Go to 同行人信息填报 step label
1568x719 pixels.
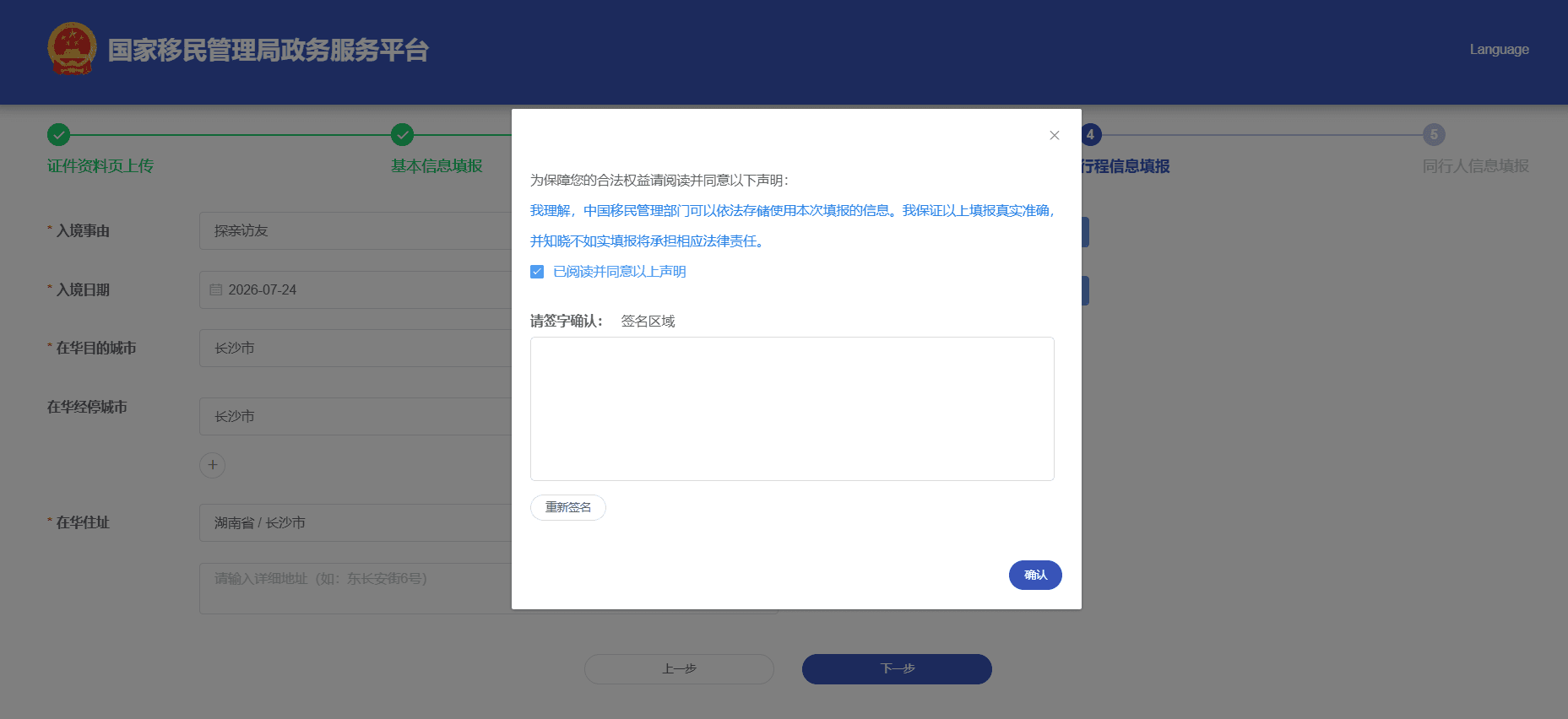point(1476,166)
